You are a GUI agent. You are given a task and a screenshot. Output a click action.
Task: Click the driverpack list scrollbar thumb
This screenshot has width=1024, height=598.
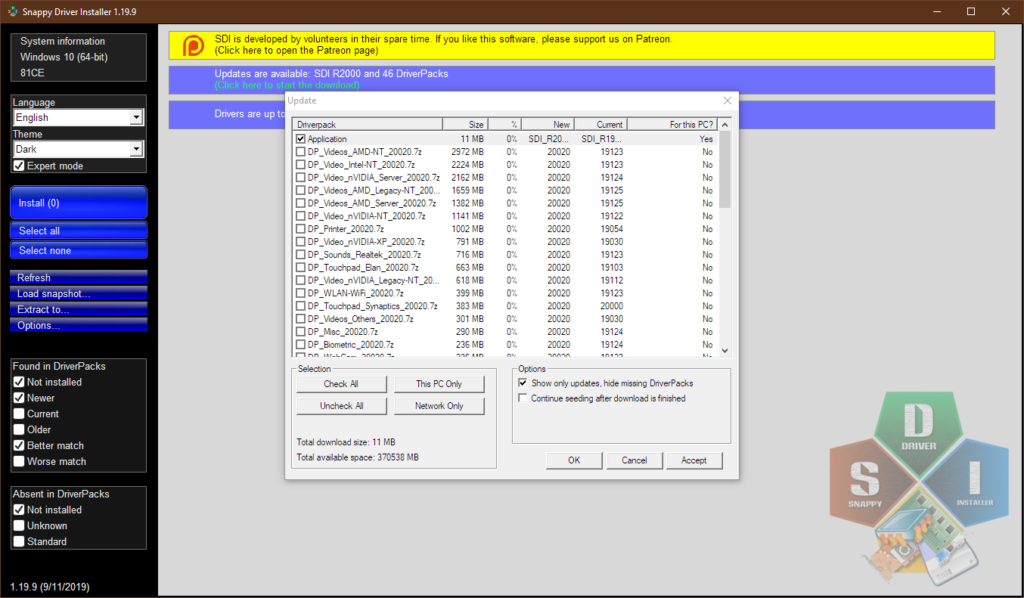tap(724, 169)
